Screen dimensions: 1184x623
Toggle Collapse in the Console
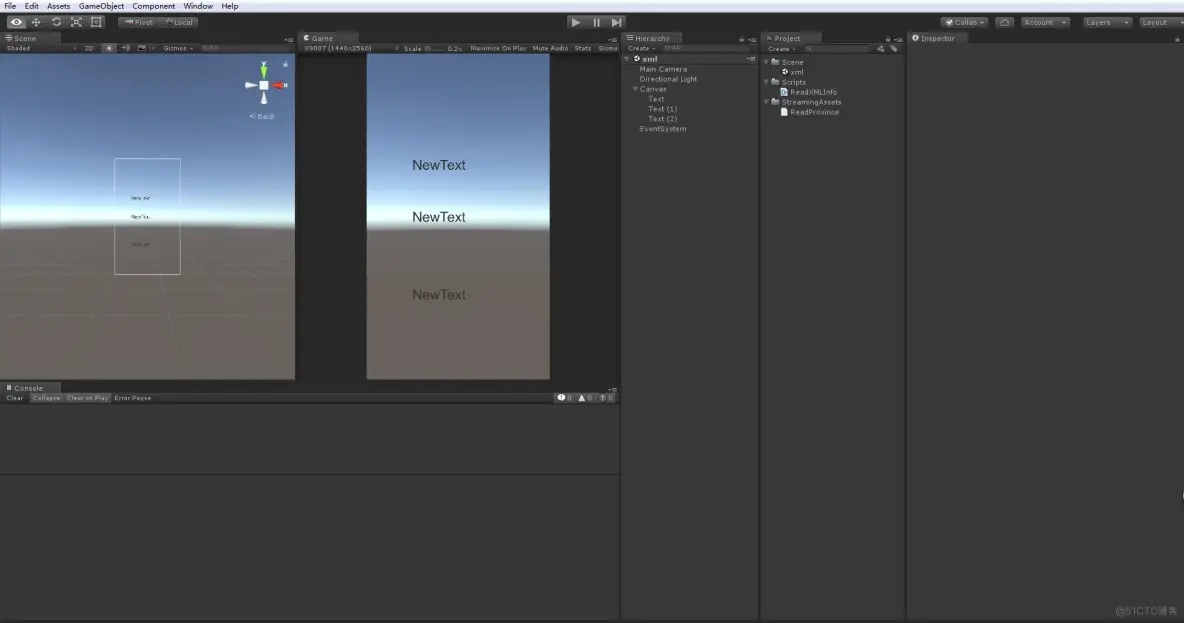point(46,398)
